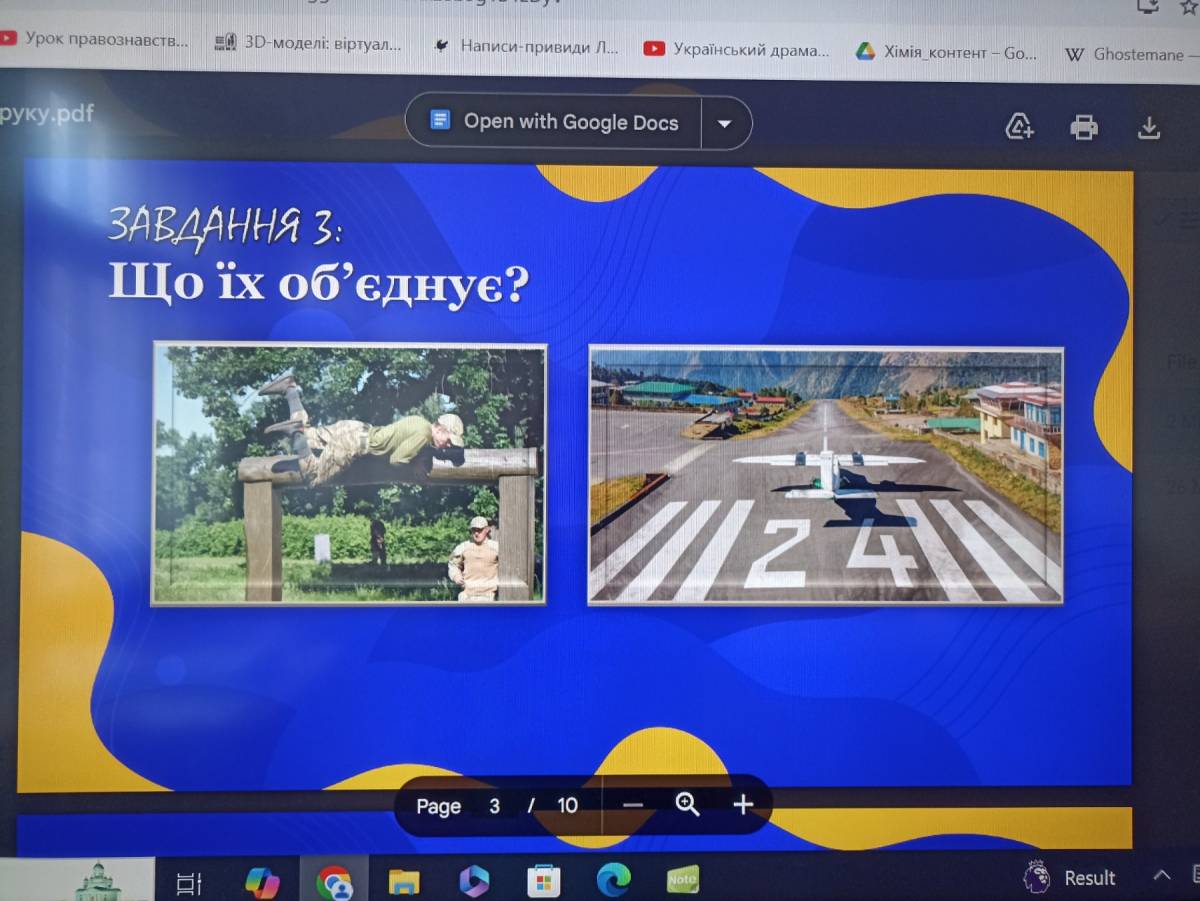
Task: Print the PDF with the printer icon
Action: 1083,127
